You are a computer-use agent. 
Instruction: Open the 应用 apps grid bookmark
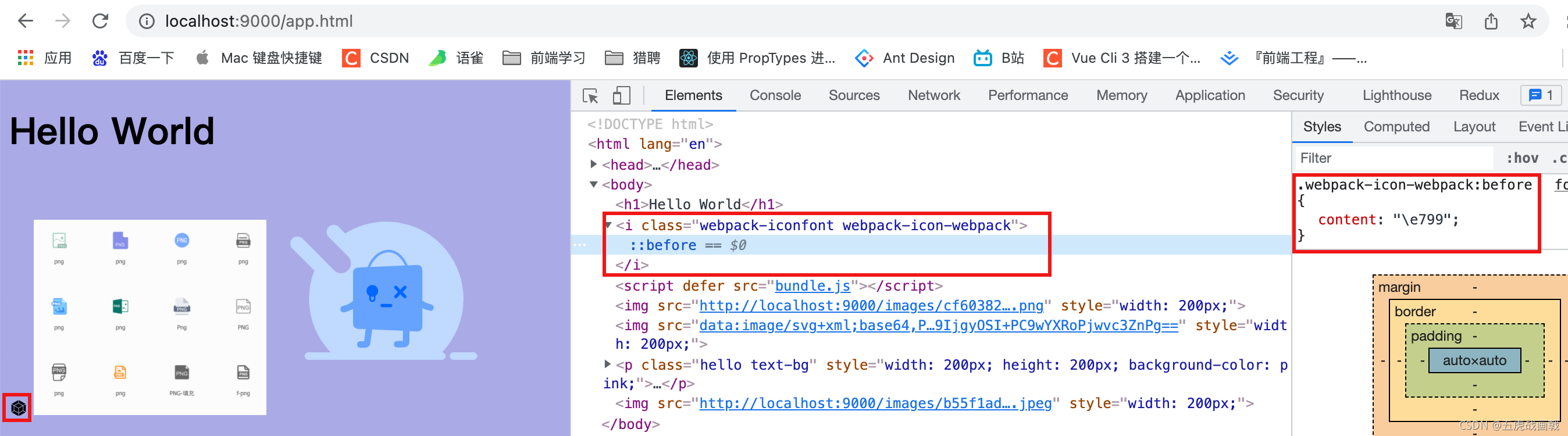click(x=44, y=58)
